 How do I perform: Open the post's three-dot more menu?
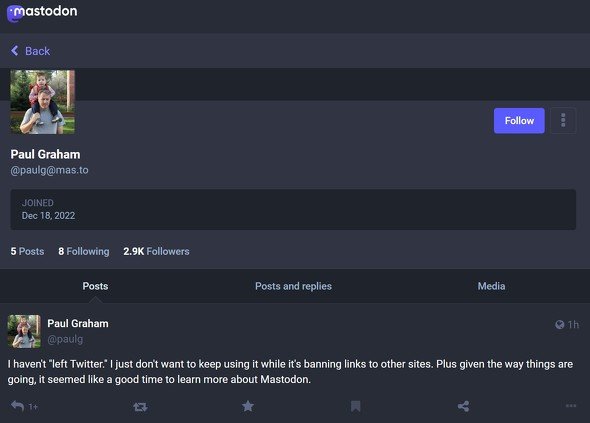click(571, 406)
